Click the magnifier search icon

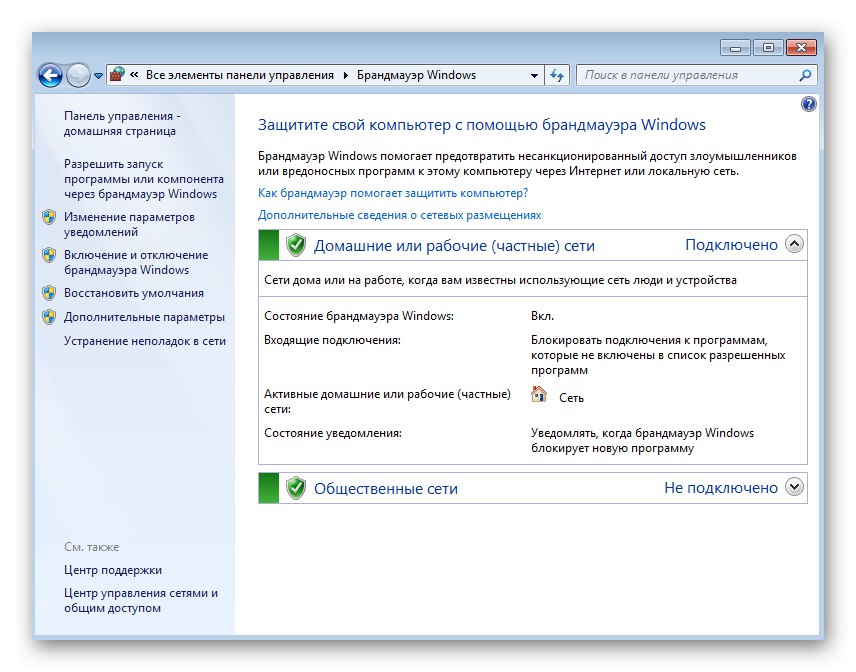point(805,75)
